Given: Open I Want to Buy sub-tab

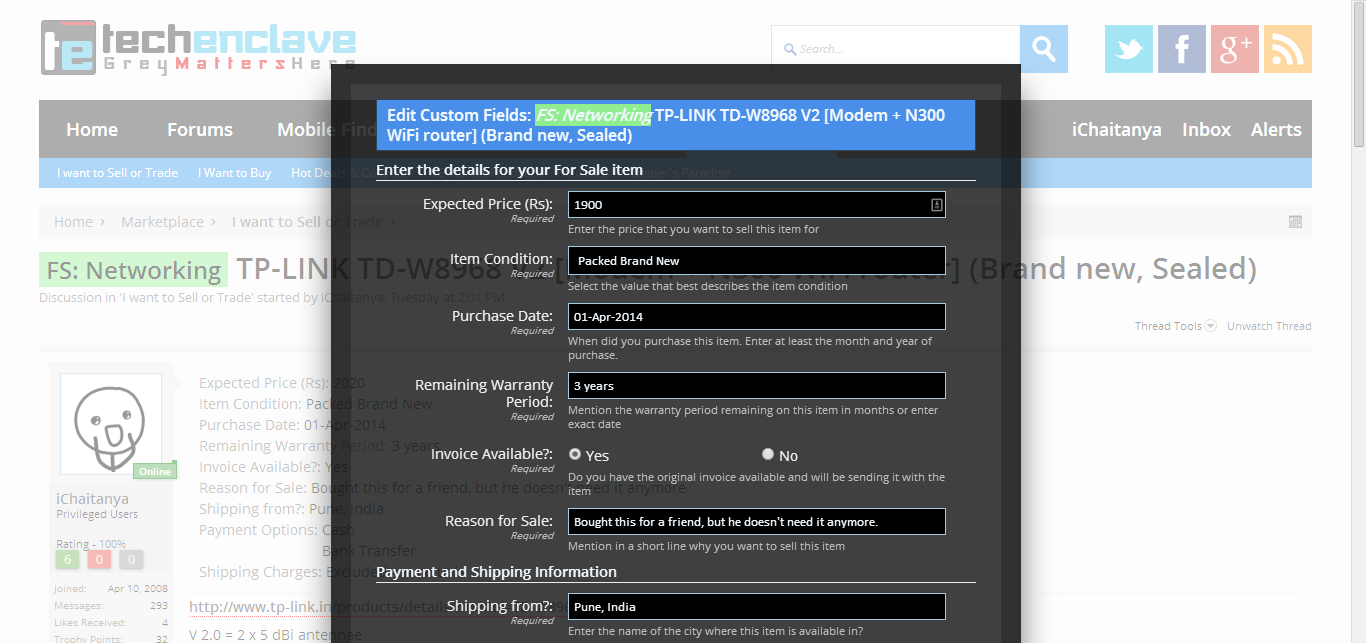Looking at the screenshot, I should click(235, 173).
